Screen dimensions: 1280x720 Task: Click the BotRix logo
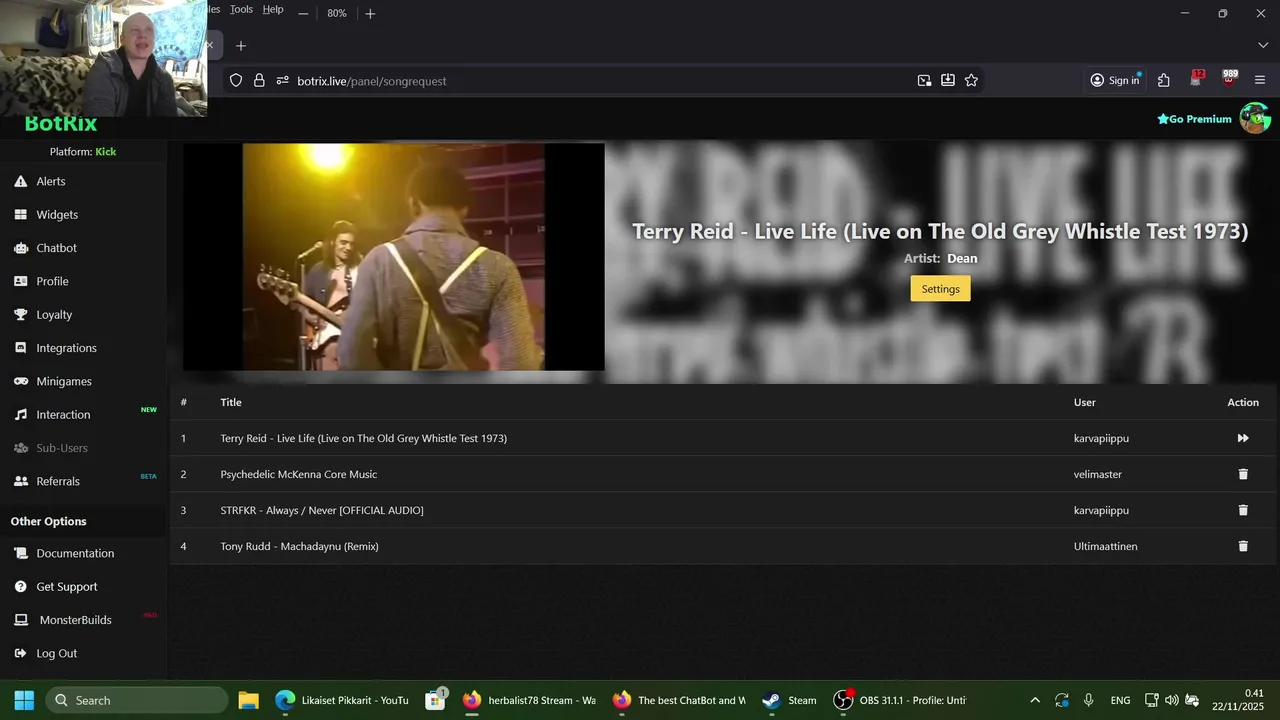pyautogui.click(x=60, y=124)
